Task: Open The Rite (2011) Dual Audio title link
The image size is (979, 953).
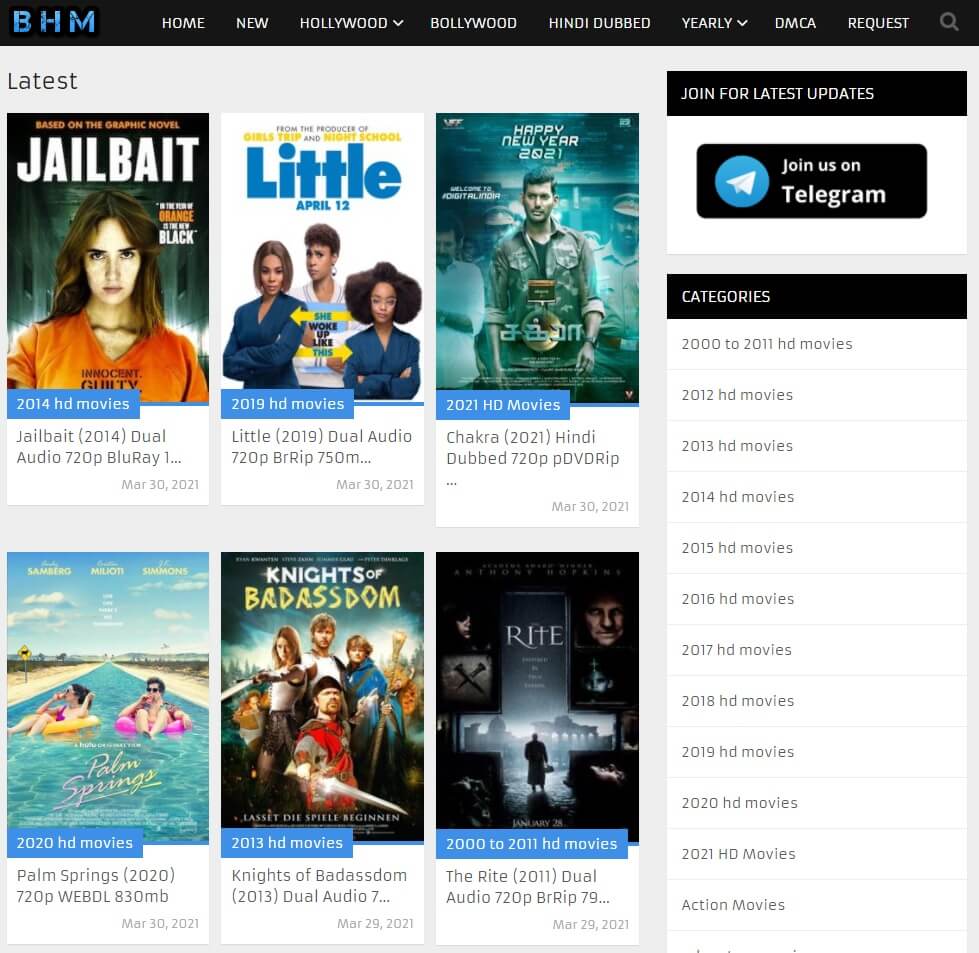Action: click(x=528, y=887)
